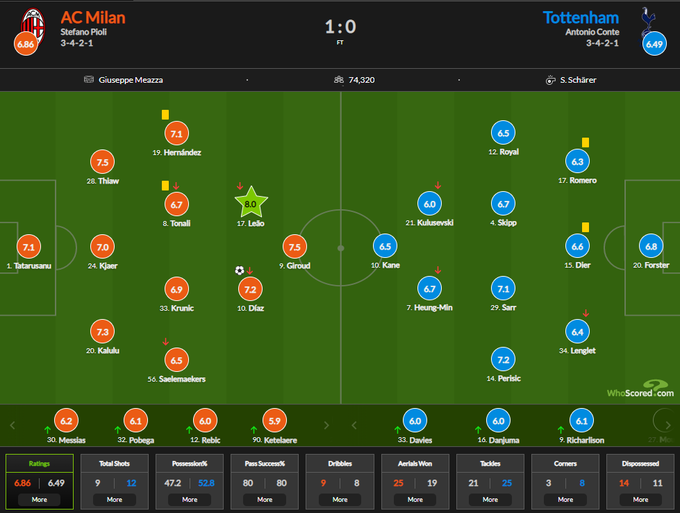Image resolution: width=680 pixels, height=513 pixels.
Task: Click the WhoScored.com logo
Action: pos(639,388)
